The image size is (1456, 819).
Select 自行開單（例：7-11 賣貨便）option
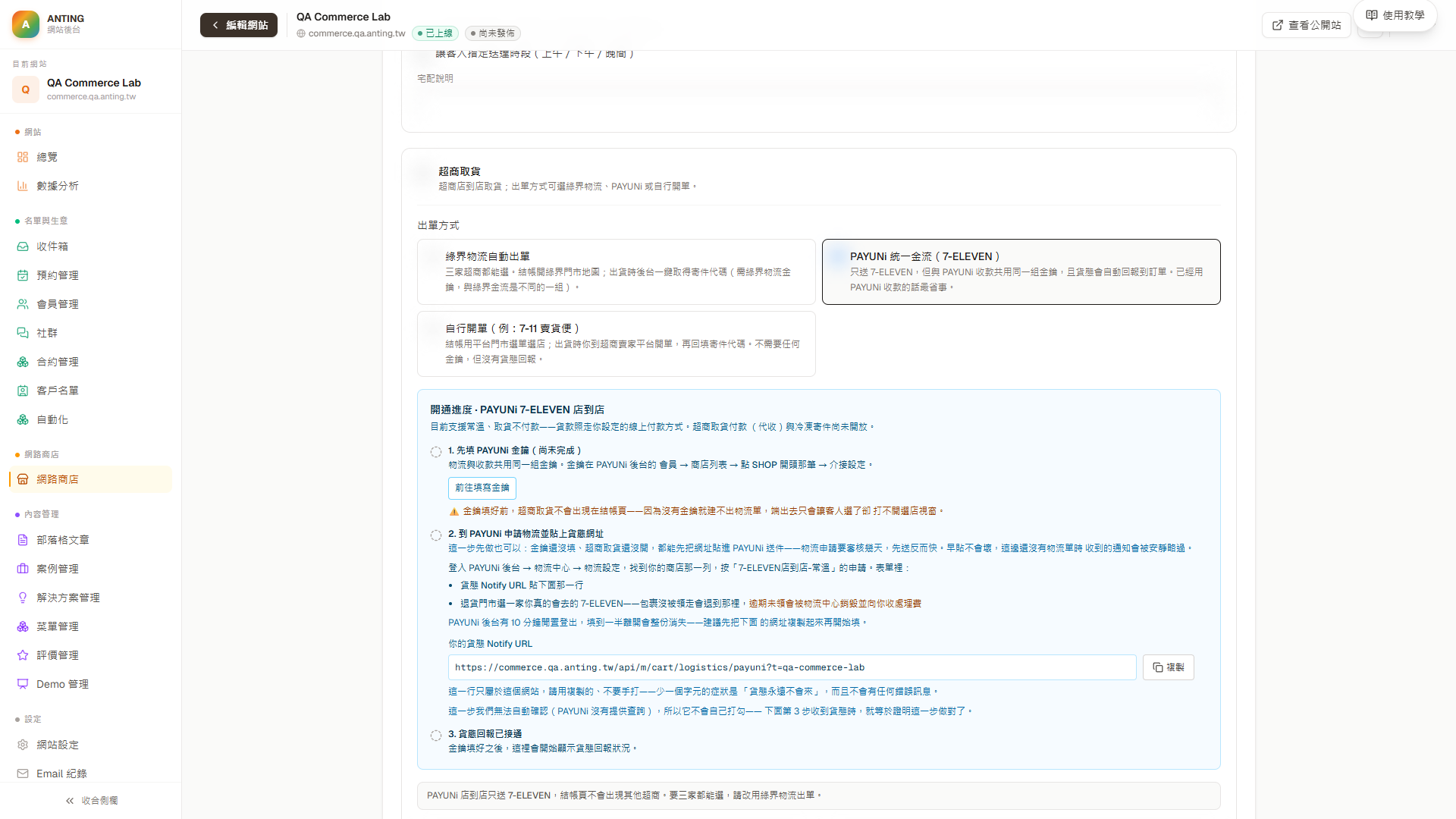tap(617, 344)
